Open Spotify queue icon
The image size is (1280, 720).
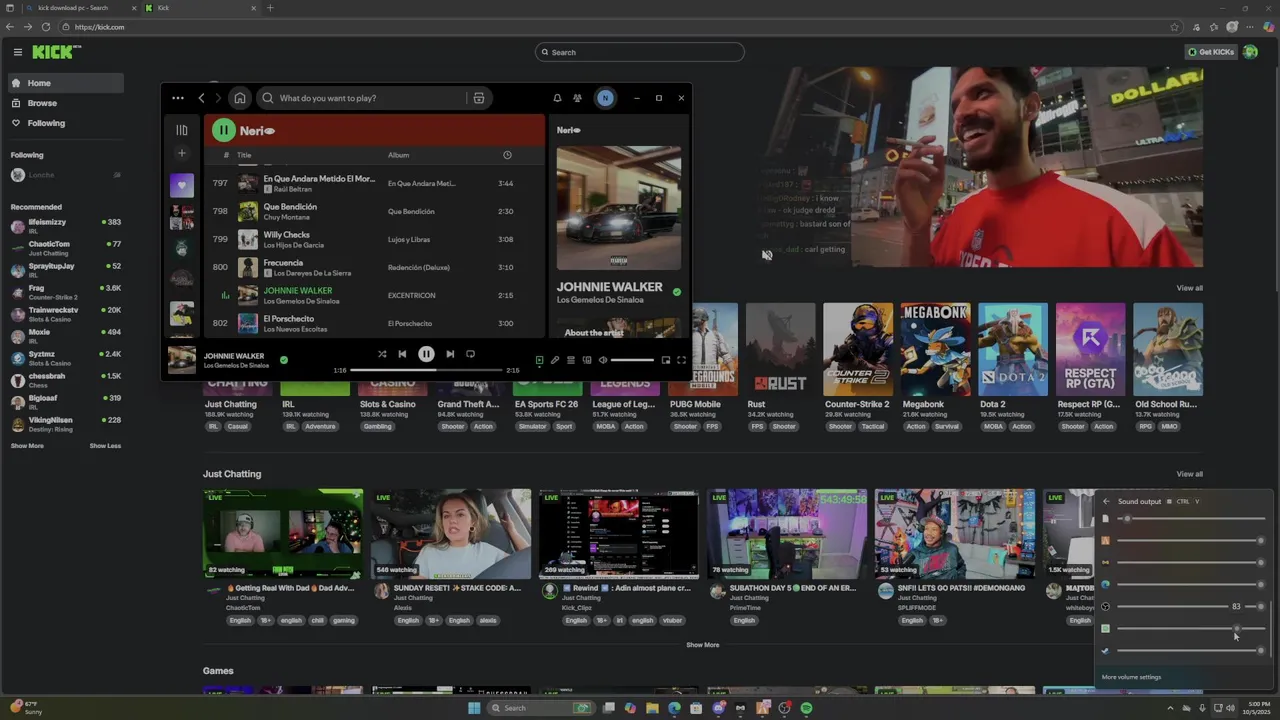click(x=571, y=360)
